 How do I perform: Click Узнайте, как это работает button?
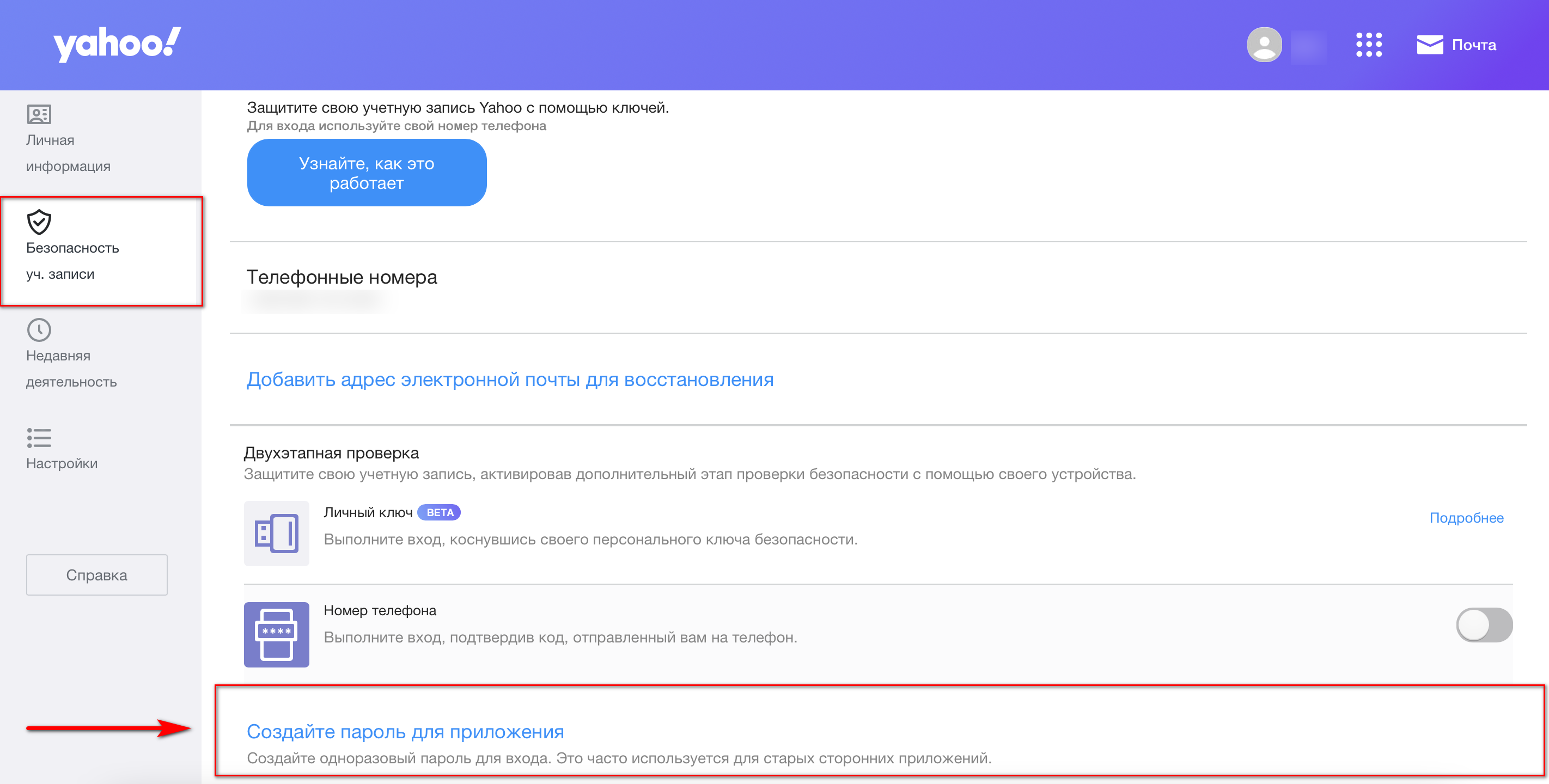tap(367, 173)
